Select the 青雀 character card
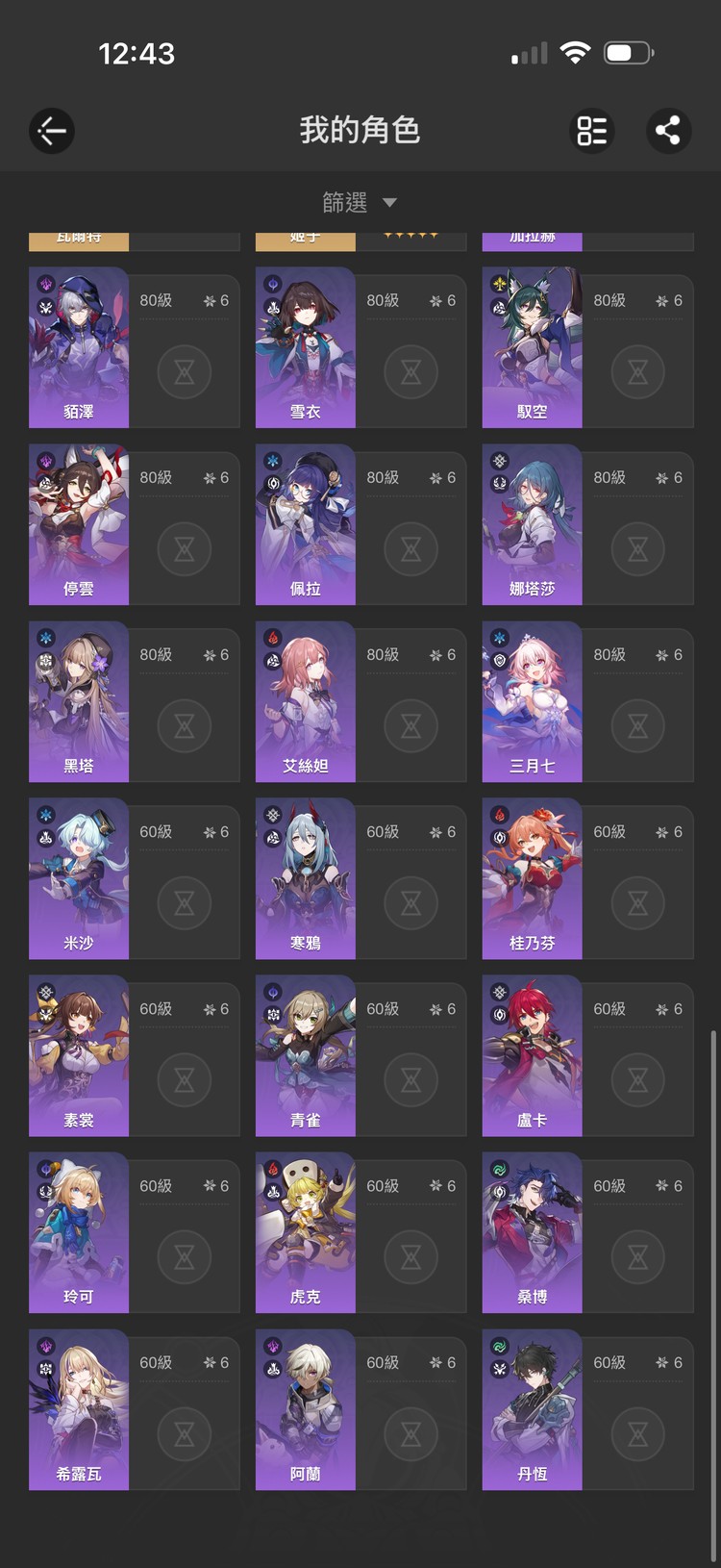The image size is (721, 1568). 361,1055
